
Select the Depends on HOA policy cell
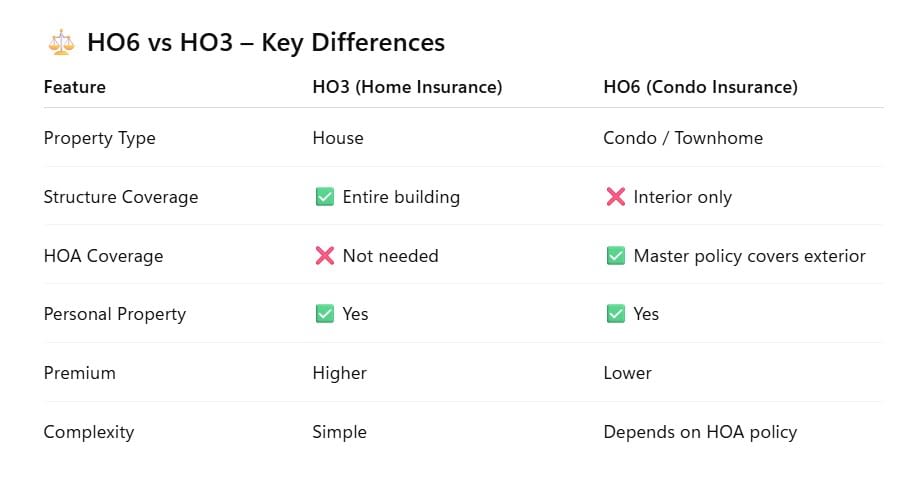(x=700, y=432)
